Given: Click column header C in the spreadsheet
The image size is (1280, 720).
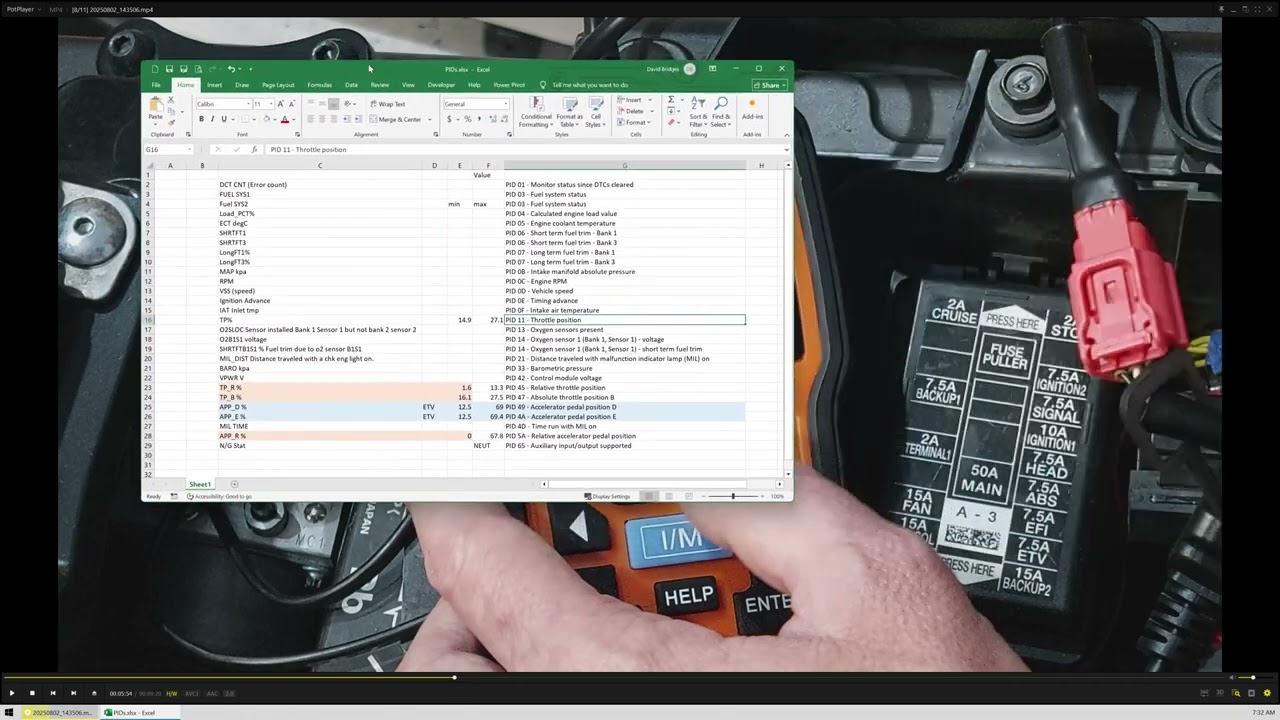Looking at the screenshot, I should pos(320,165).
